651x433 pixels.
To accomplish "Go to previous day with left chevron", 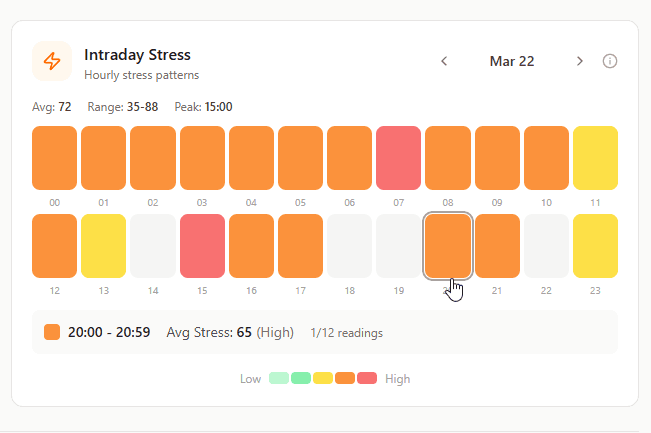I will point(444,61).
